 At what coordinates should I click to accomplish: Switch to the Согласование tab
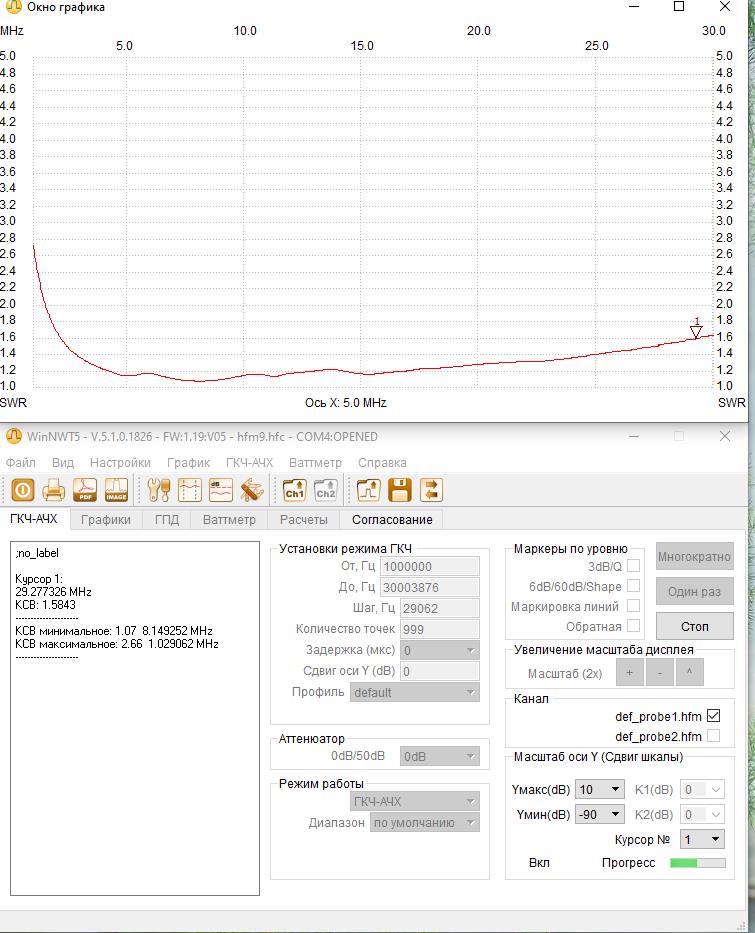point(392,519)
